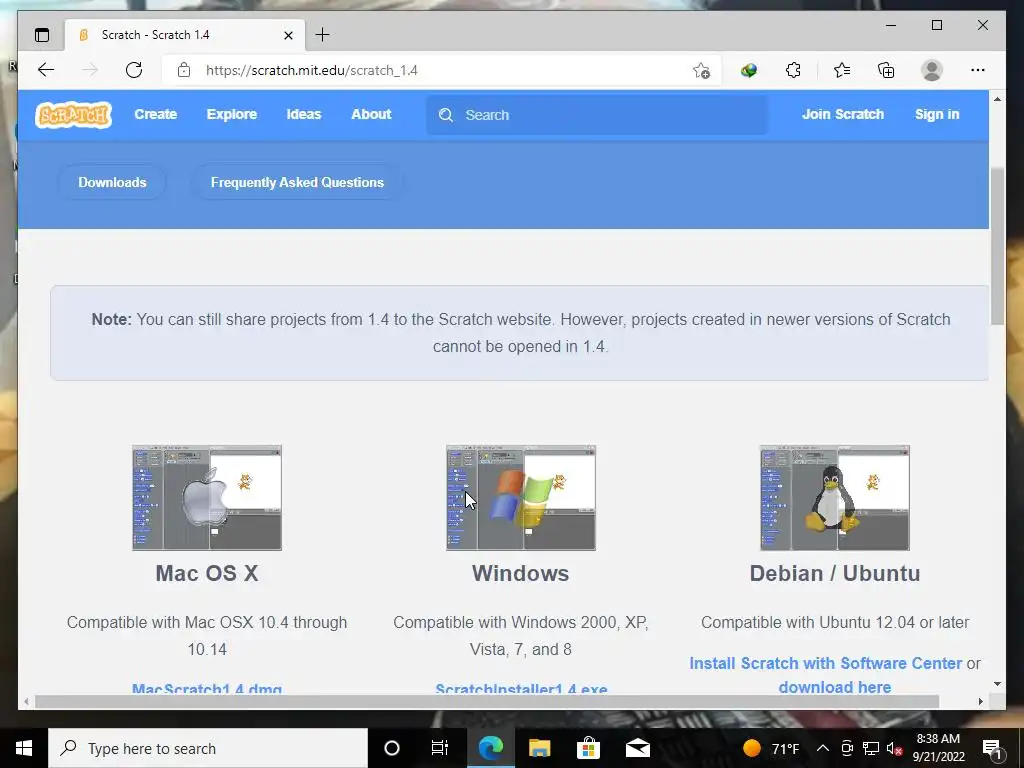Click the vertical scrollbar thumb

(x=997, y=246)
